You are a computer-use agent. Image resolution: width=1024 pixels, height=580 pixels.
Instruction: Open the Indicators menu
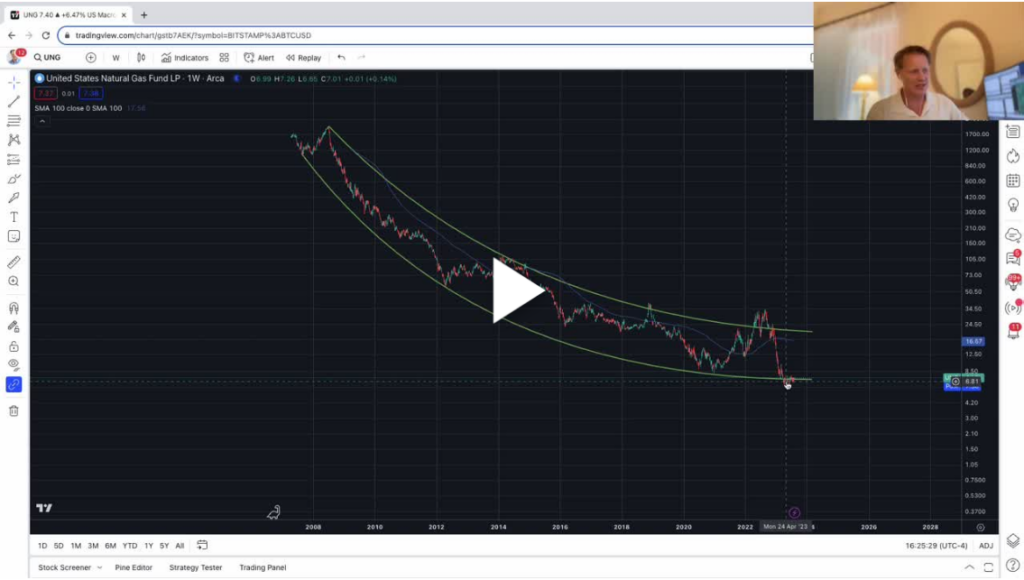coord(185,57)
